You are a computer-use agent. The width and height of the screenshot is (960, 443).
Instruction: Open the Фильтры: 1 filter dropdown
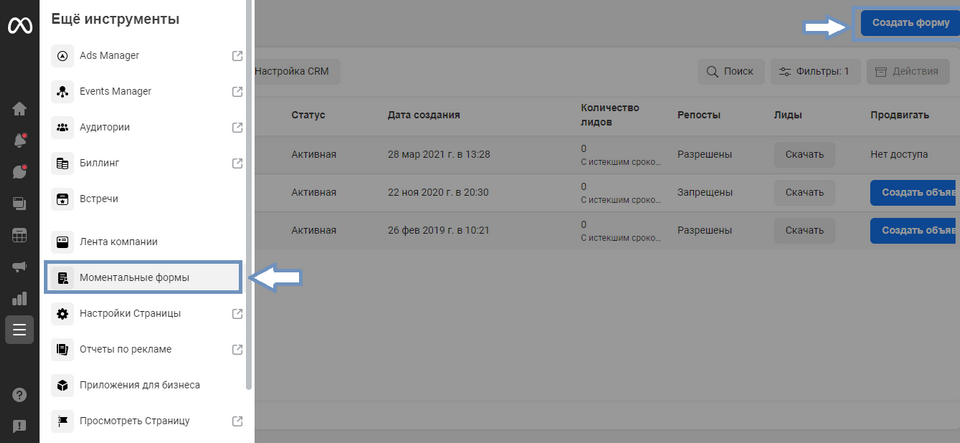tap(815, 72)
